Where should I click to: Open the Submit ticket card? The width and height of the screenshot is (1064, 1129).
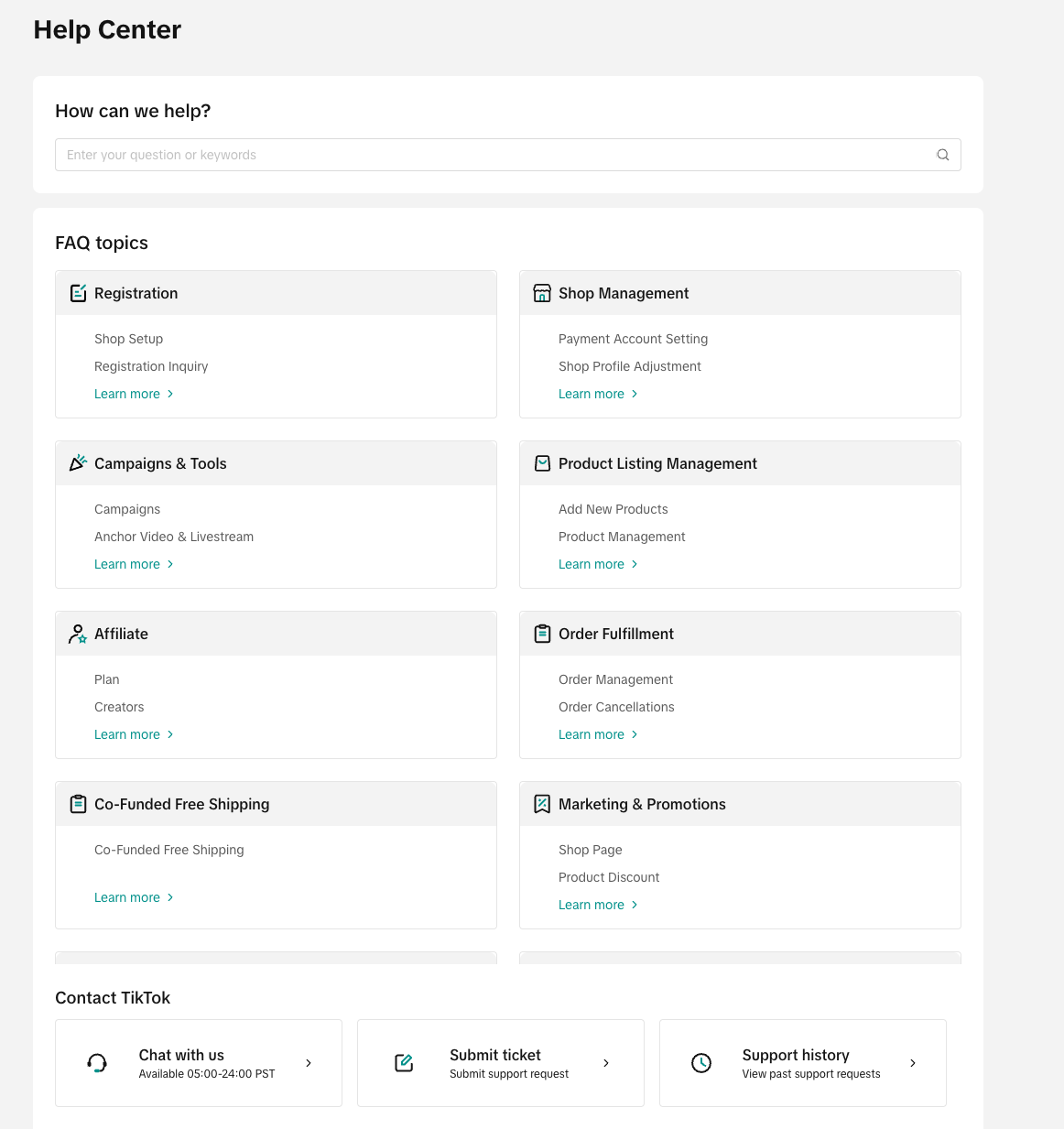(500, 1063)
